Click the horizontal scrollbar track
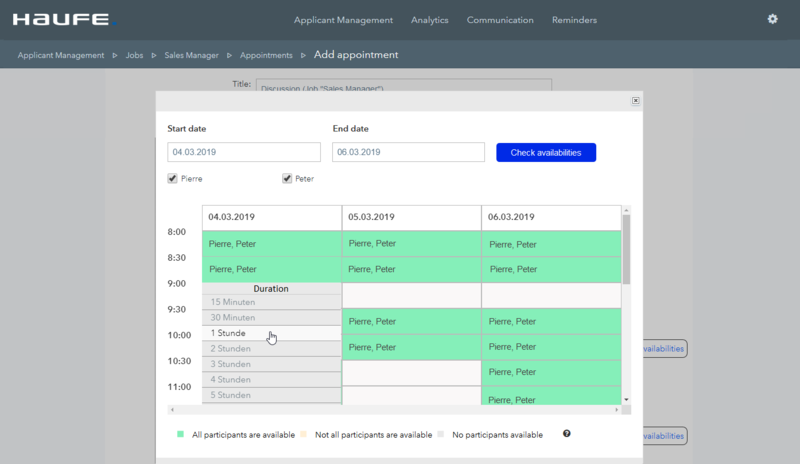This screenshot has height=464, width=800. tap(394, 409)
